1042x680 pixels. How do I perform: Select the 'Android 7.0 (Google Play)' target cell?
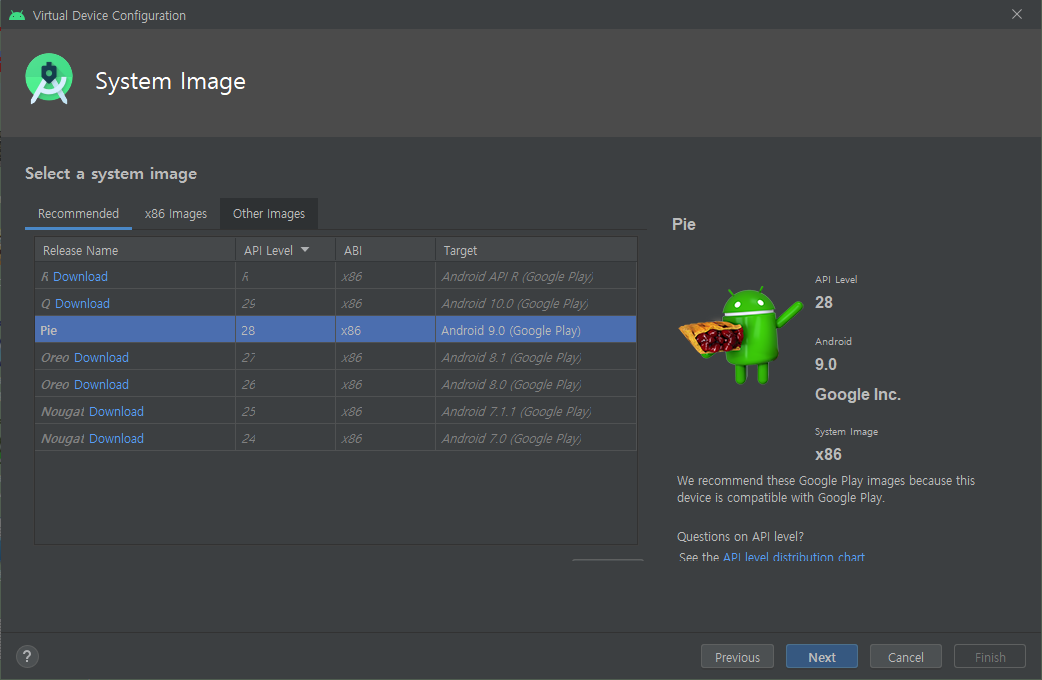click(536, 439)
